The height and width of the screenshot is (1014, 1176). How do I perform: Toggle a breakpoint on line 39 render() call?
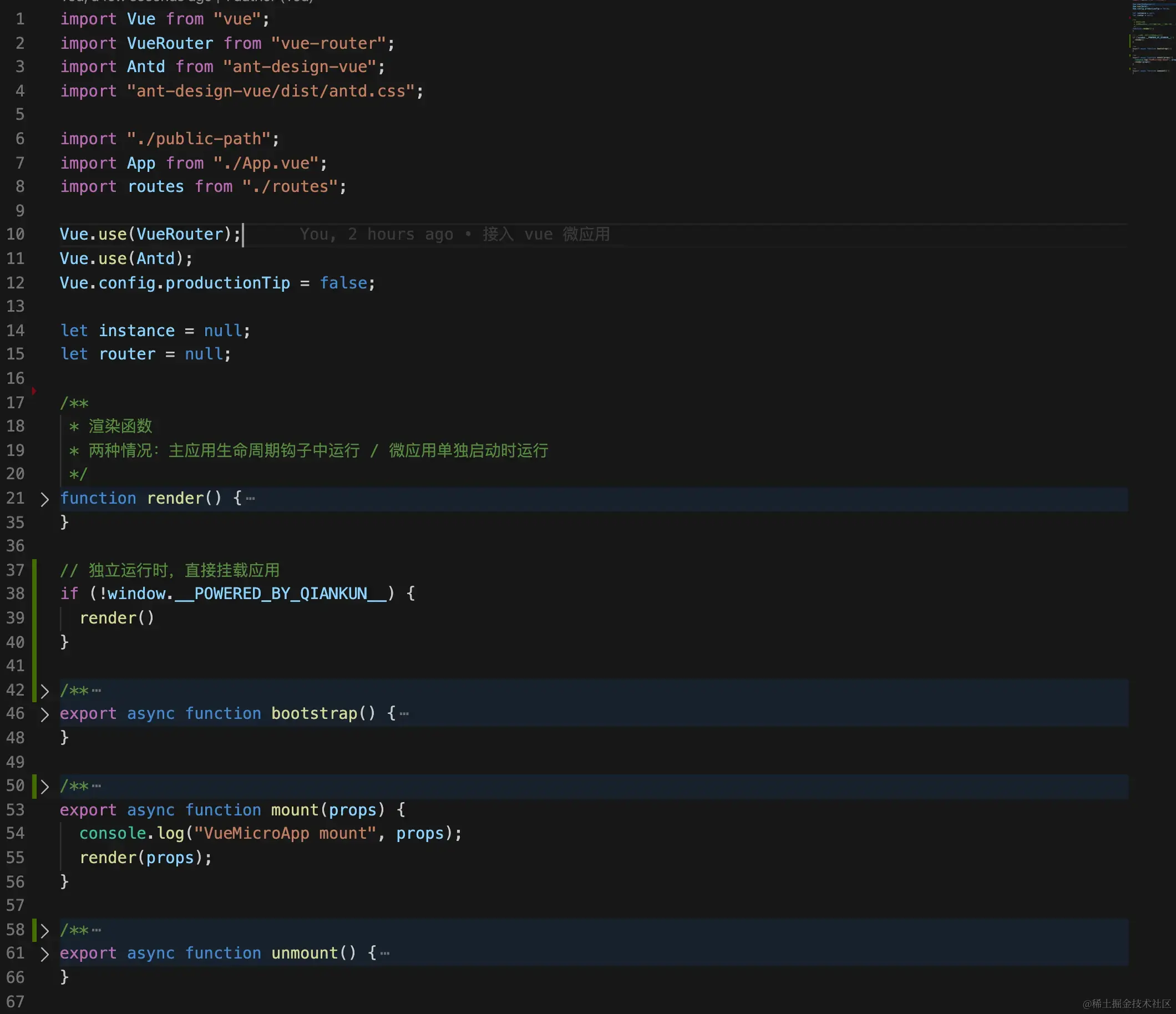pyautogui.click(x=34, y=618)
